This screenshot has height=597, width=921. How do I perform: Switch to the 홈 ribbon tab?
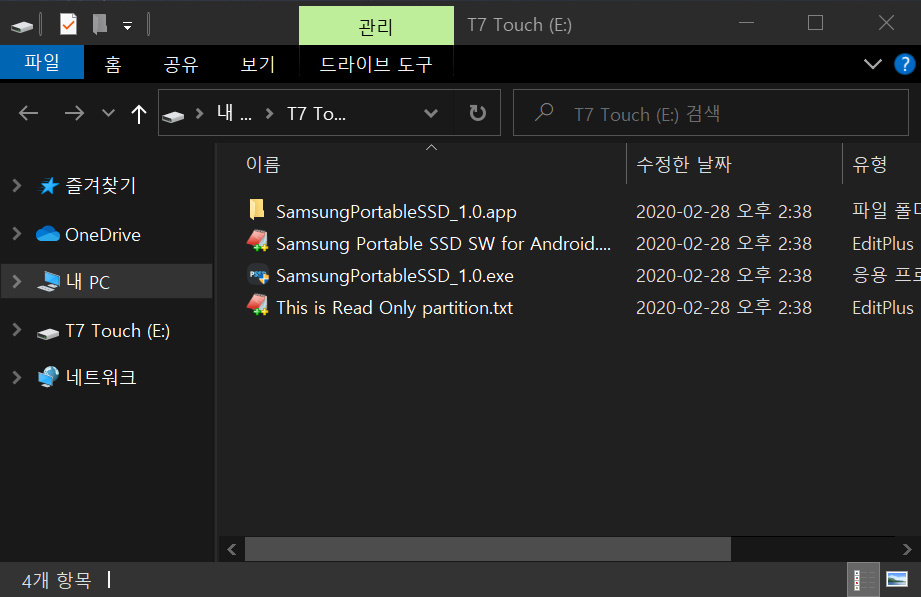(x=113, y=63)
